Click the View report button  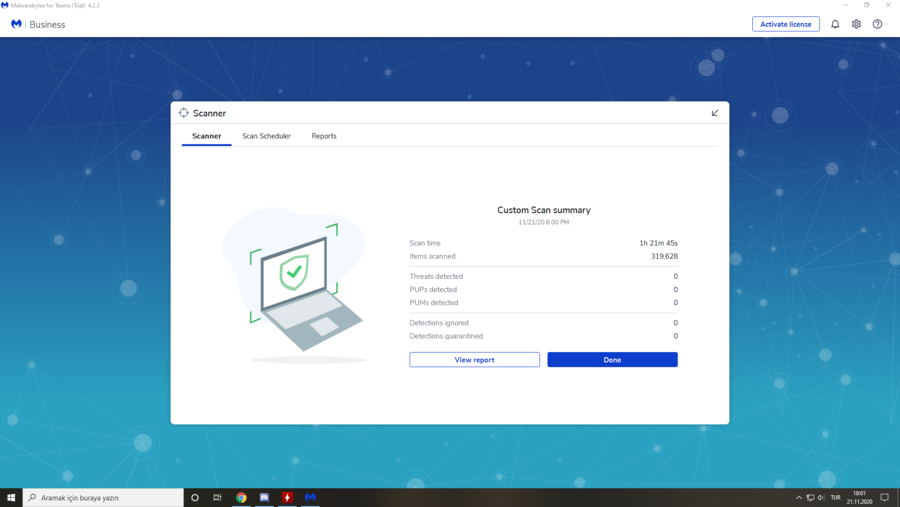(x=475, y=359)
